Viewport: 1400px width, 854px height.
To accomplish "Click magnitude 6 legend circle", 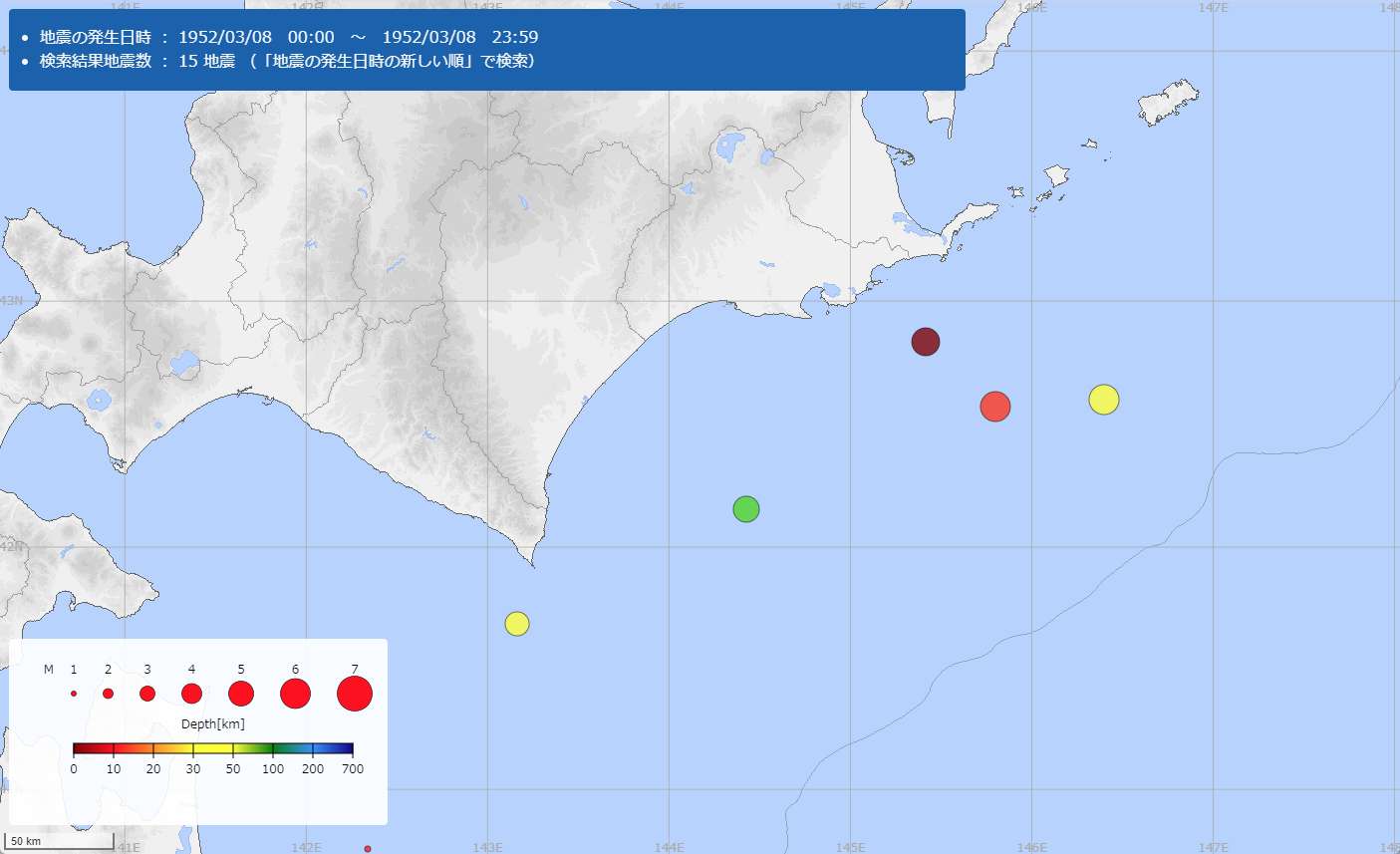I will tap(295, 694).
